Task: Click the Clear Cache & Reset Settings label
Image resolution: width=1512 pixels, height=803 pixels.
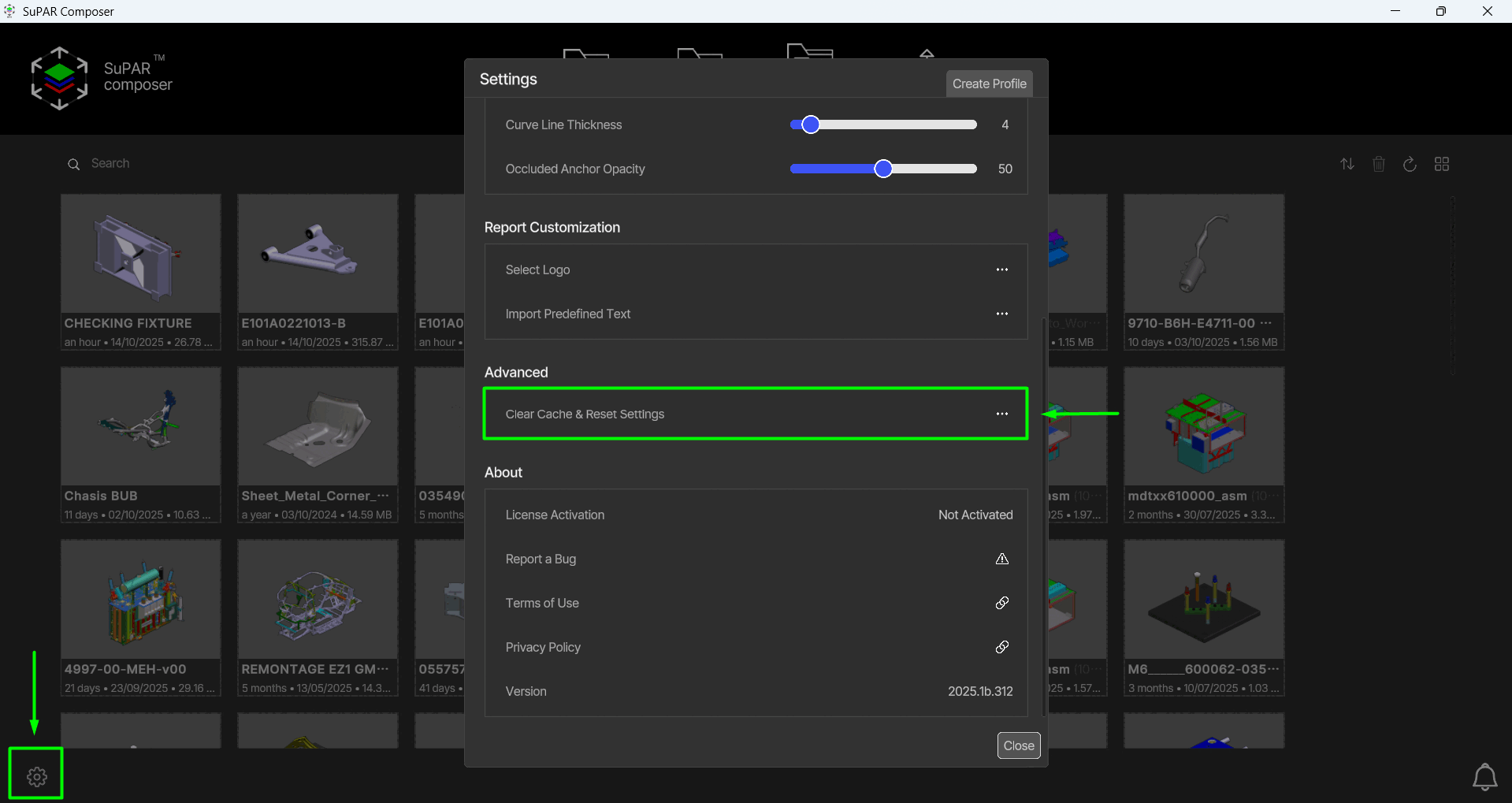Action: [585, 414]
